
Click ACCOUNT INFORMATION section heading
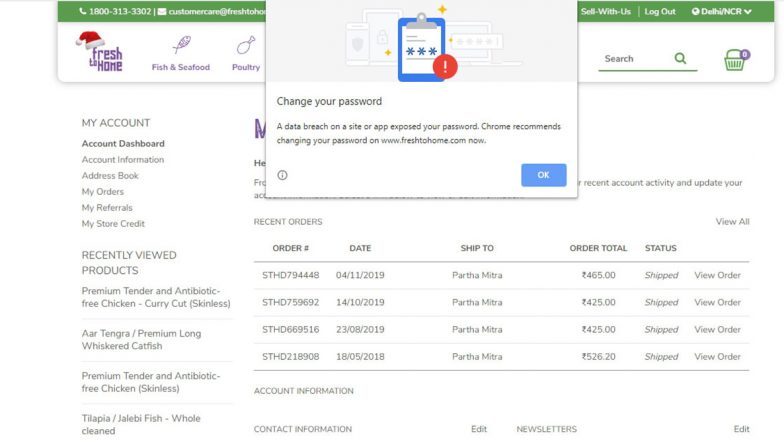tap(304, 390)
